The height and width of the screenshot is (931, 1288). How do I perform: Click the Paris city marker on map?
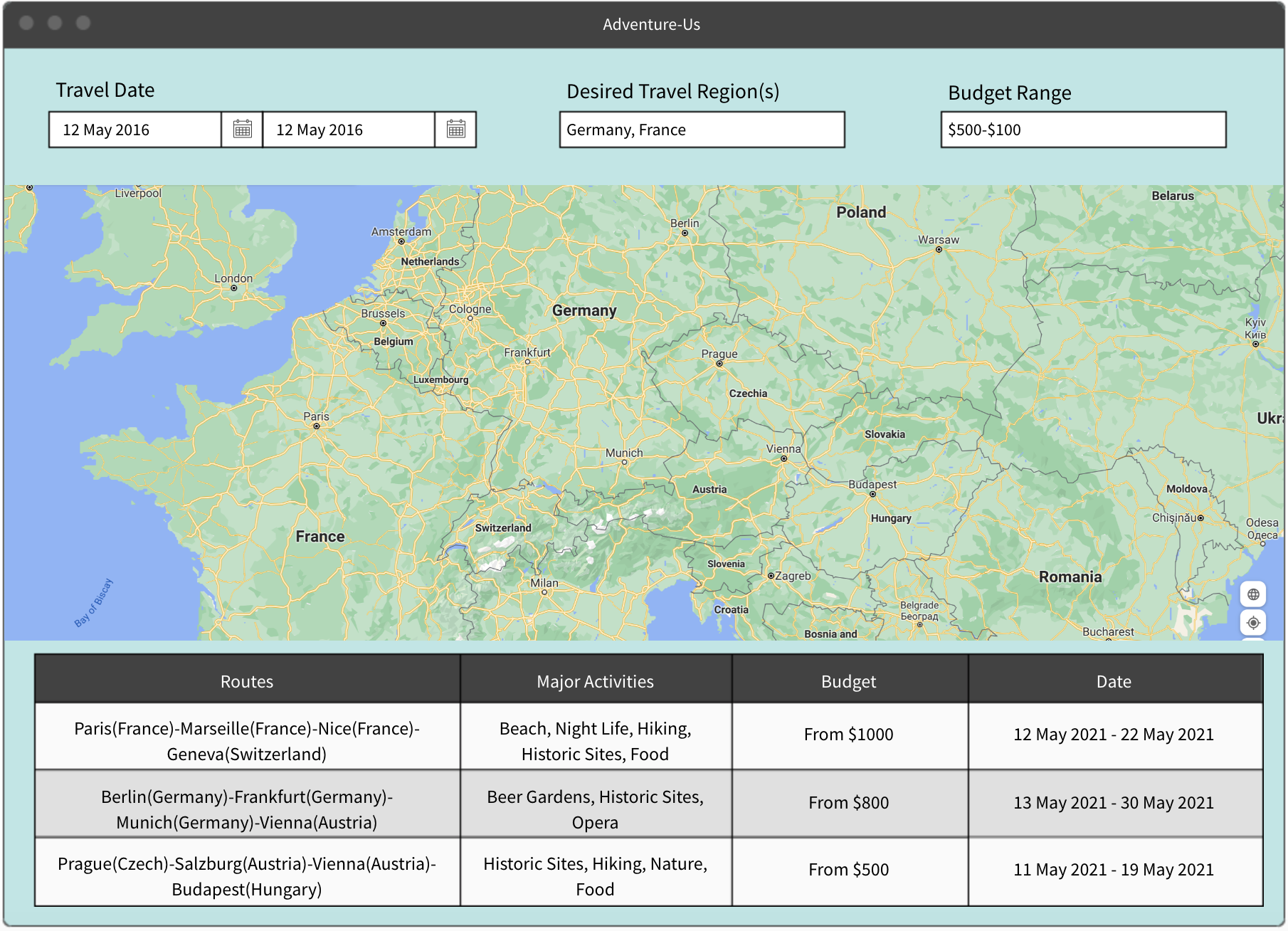click(x=317, y=426)
